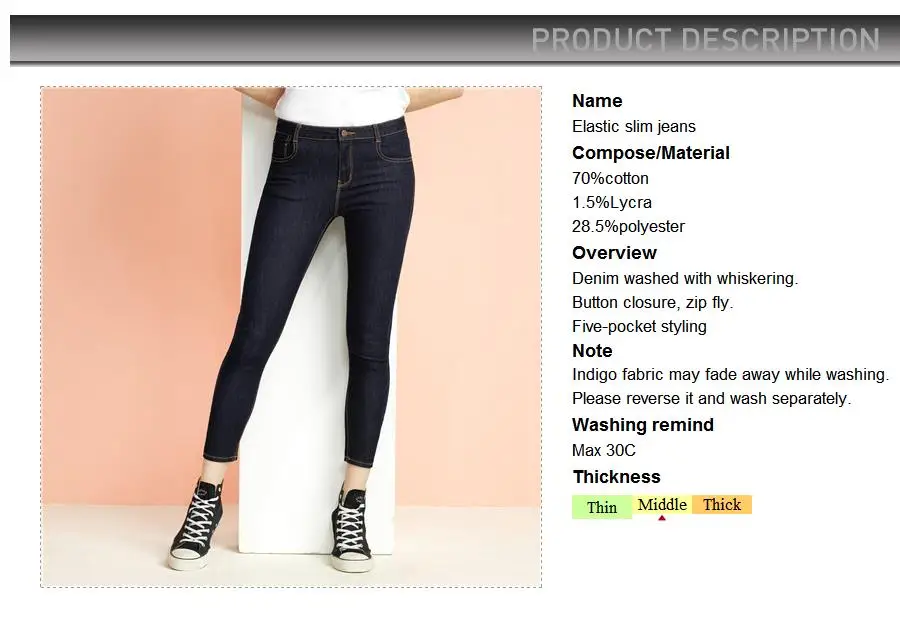Click the Name heading
Screen dimensions: 900x622
pyautogui.click(x=597, y=101)
